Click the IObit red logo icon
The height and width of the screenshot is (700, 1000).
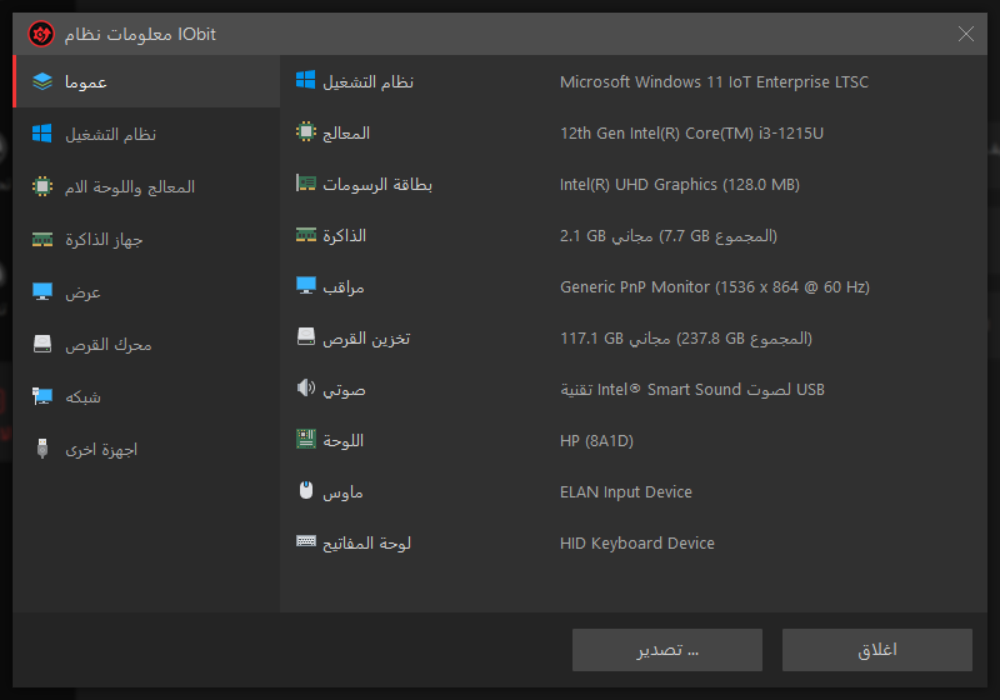coord(41,34)
